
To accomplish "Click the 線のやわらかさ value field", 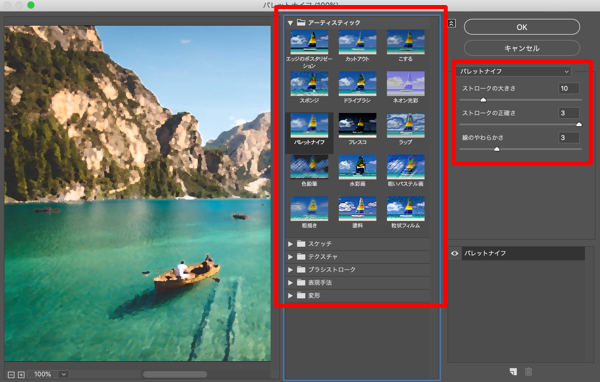I will pyautogui.click(x=569, y=137).
